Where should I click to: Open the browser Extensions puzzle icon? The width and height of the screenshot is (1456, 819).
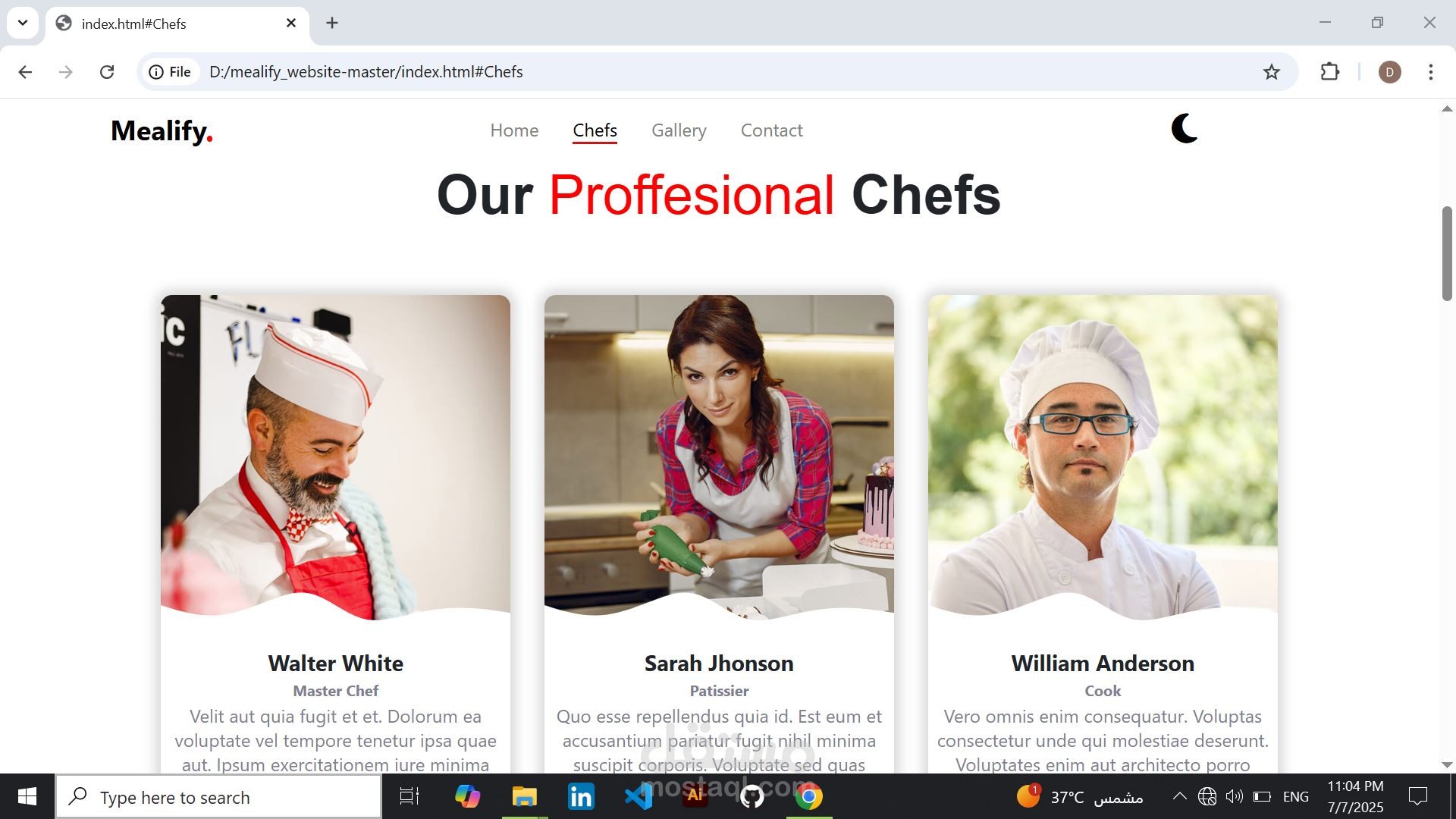[x=1330, y=72]
